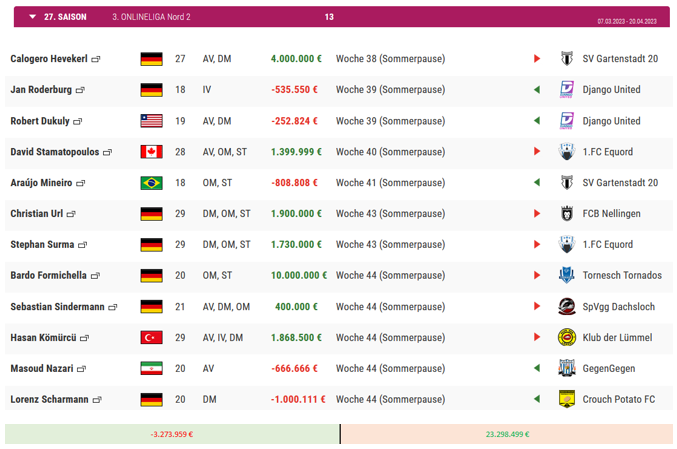The width and height of the screenshot is (677, 449).
Task: Click the Turkish flag for Hasan Kömürcü
Action: coord(152,338)
